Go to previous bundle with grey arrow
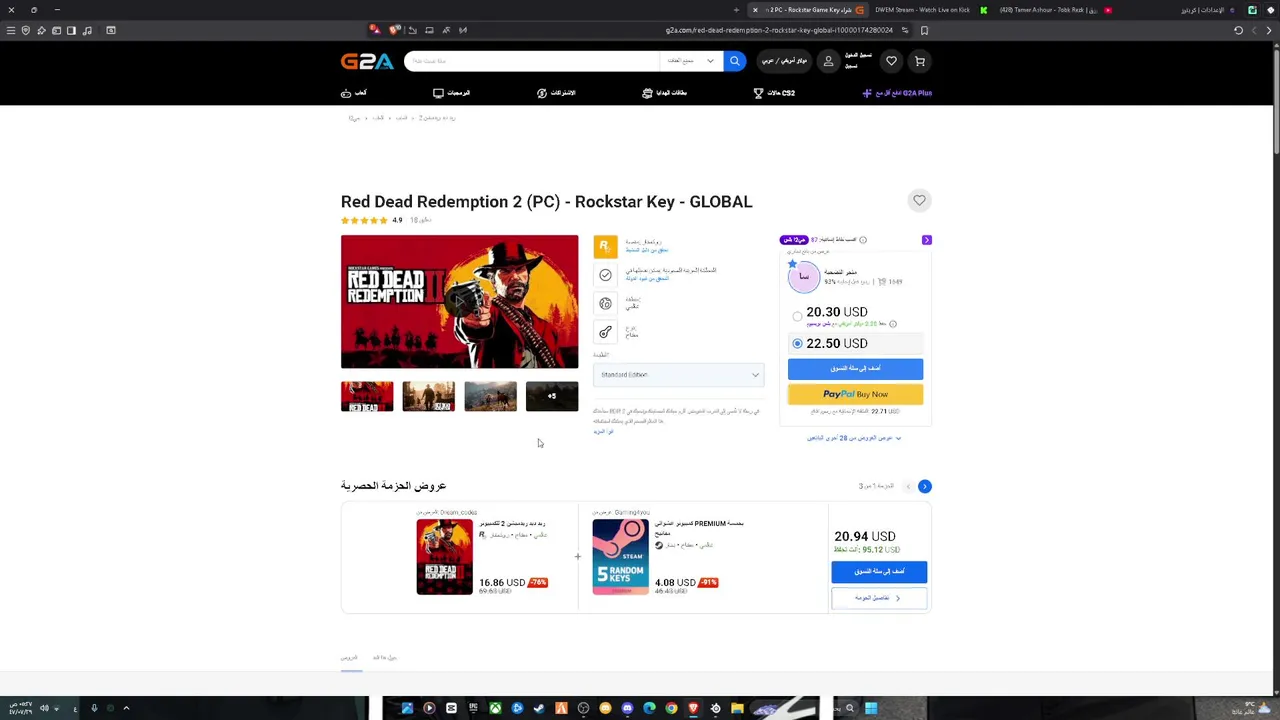 (x=908, y=486)
